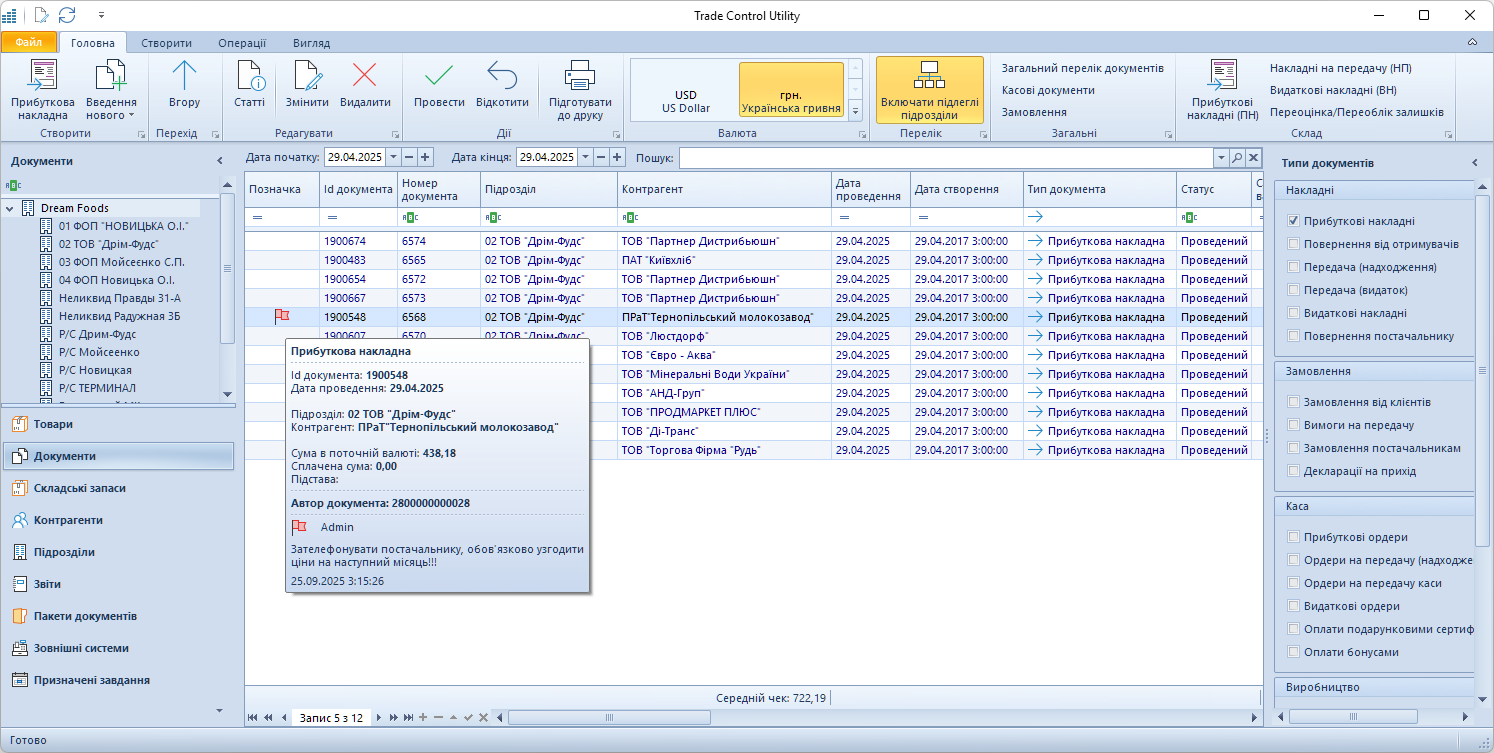Viewport: 1494px width, 753px height.
Task: Open the Товари navigation section
Action: pyautogui.click(x=118, y=424)
